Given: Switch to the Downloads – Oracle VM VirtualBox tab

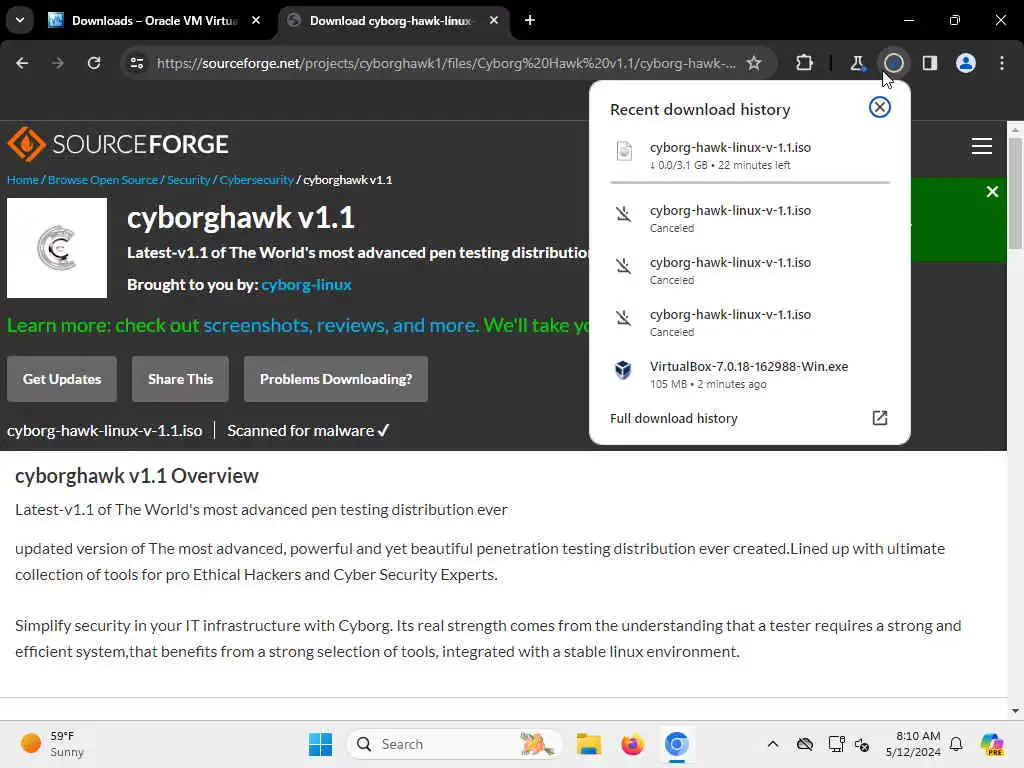Looking at the screenshot, I should 153,20.
